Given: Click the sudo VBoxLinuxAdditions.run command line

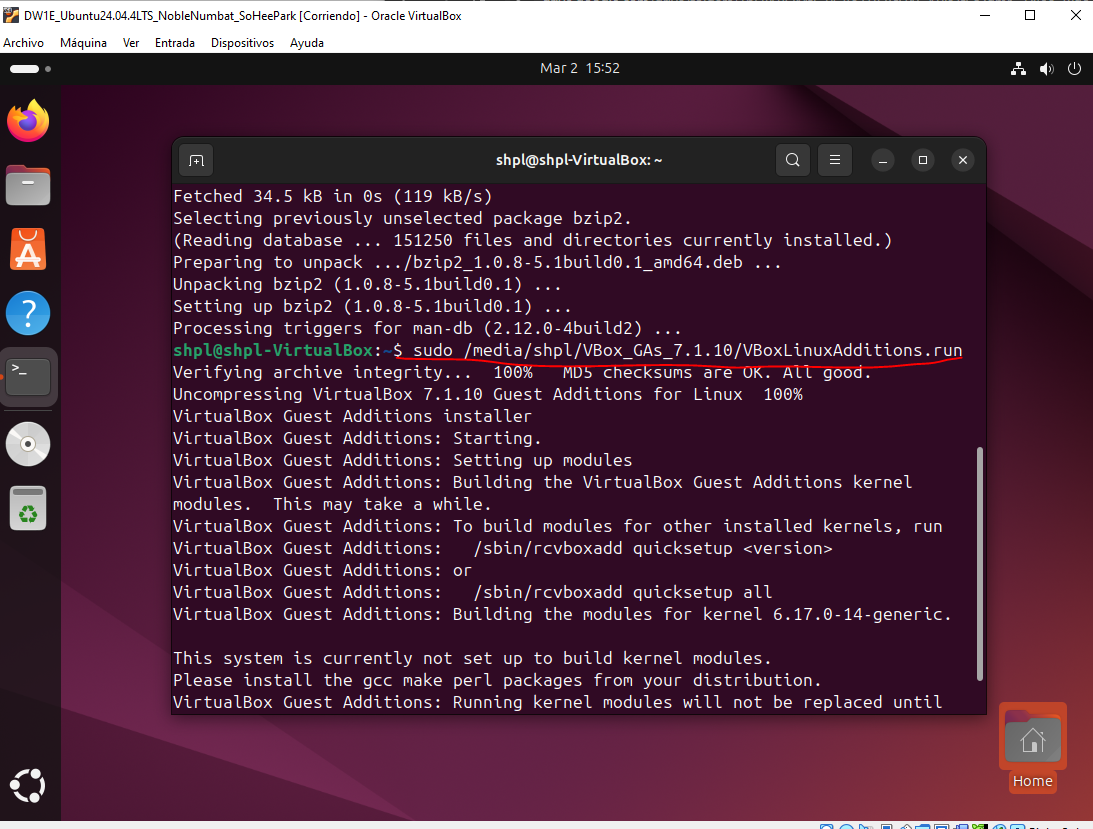Looking at the screenshot, I should pos(567,350).
